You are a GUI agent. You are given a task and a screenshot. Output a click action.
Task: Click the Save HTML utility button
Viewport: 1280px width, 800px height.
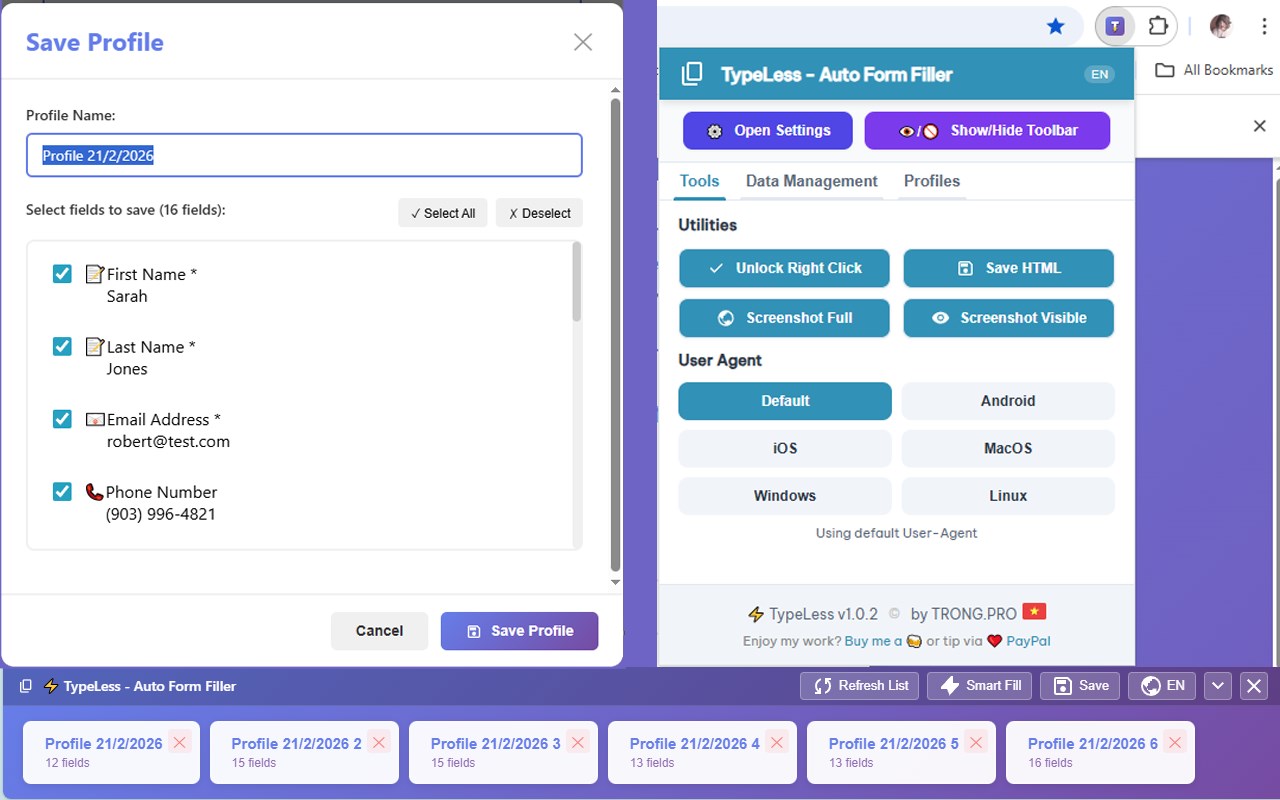point(1009,268)
